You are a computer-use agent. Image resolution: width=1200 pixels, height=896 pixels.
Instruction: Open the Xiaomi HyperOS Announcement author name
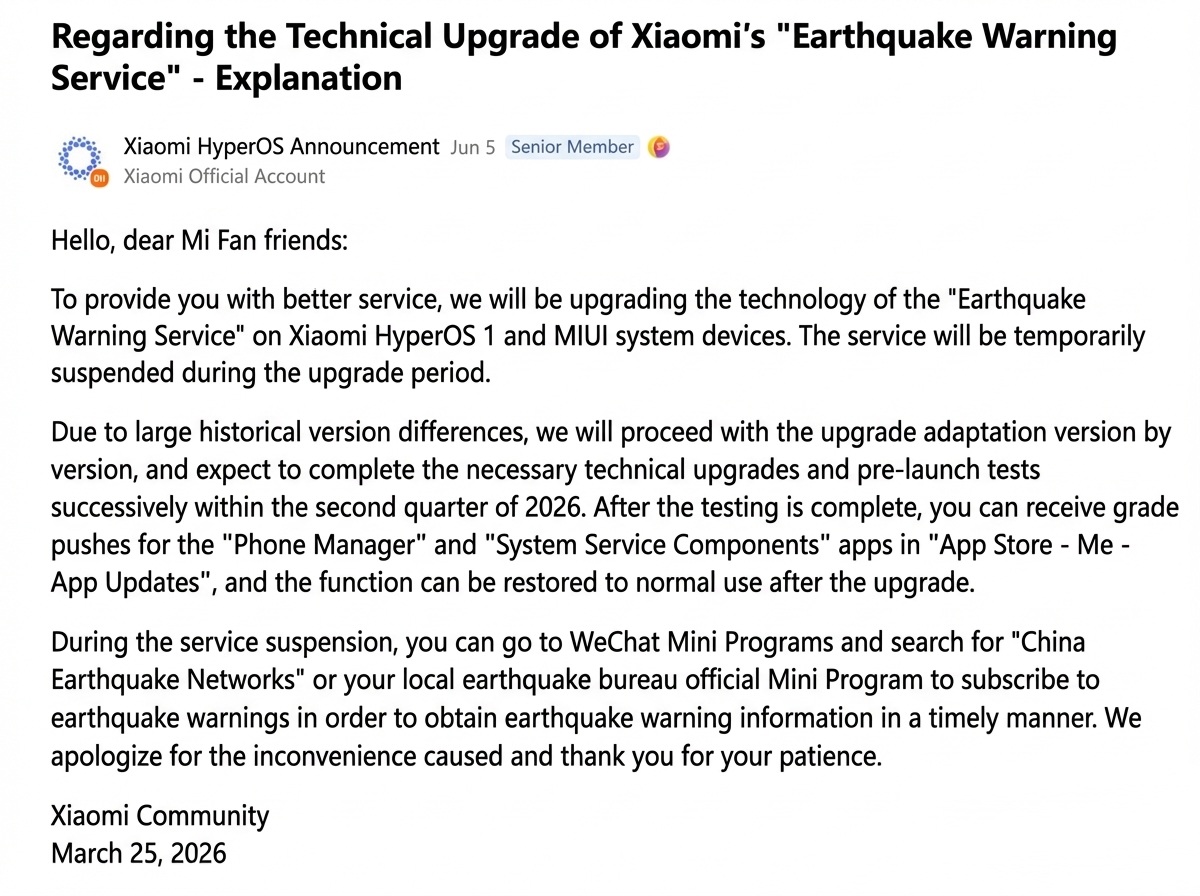pos(281,147)
